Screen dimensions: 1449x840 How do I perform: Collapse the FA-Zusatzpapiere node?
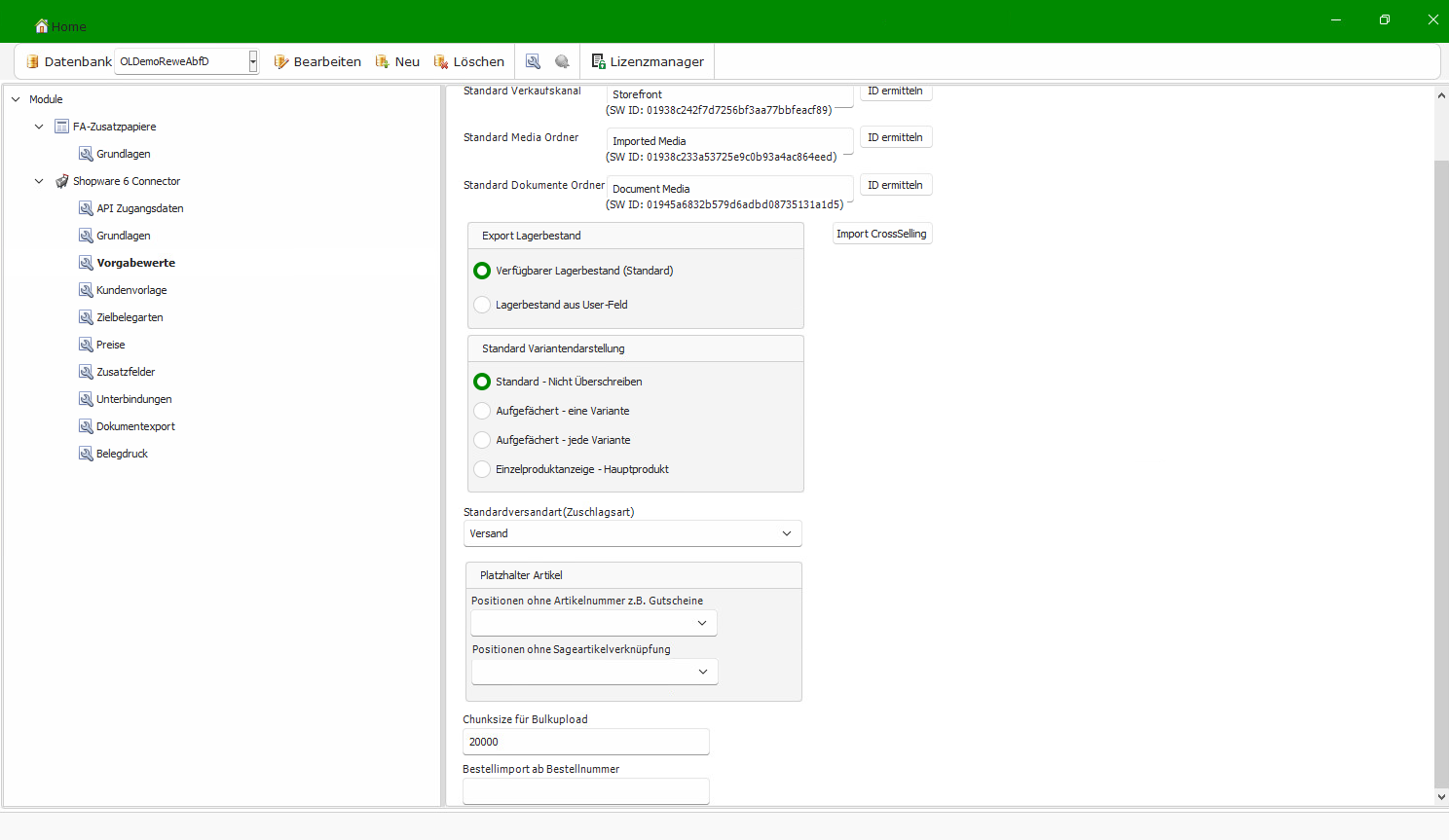[x=39, y=127]
